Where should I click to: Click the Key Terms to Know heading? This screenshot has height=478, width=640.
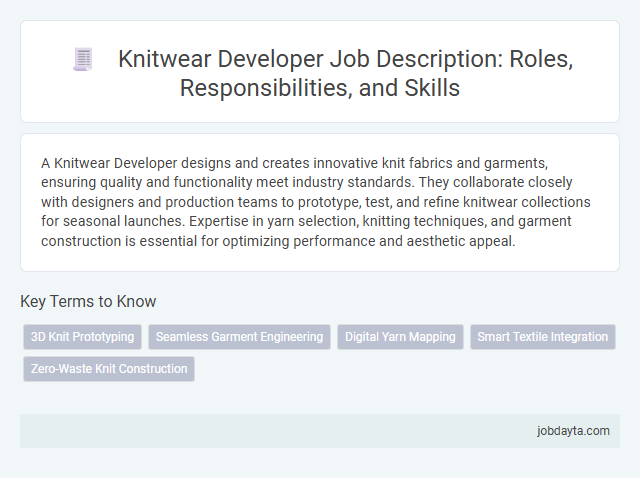(88, 301)
